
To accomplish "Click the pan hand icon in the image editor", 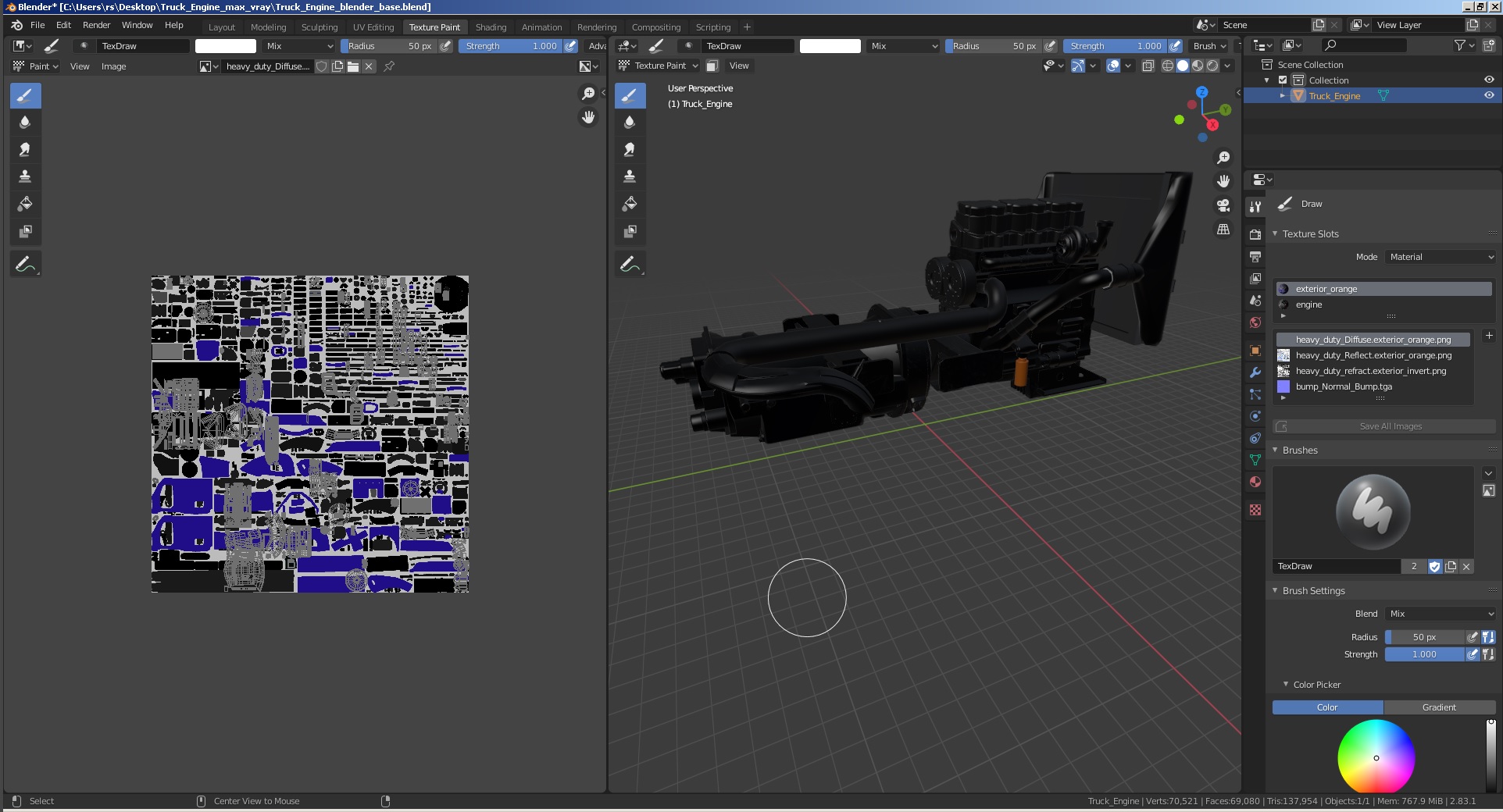I will (588, 117).
